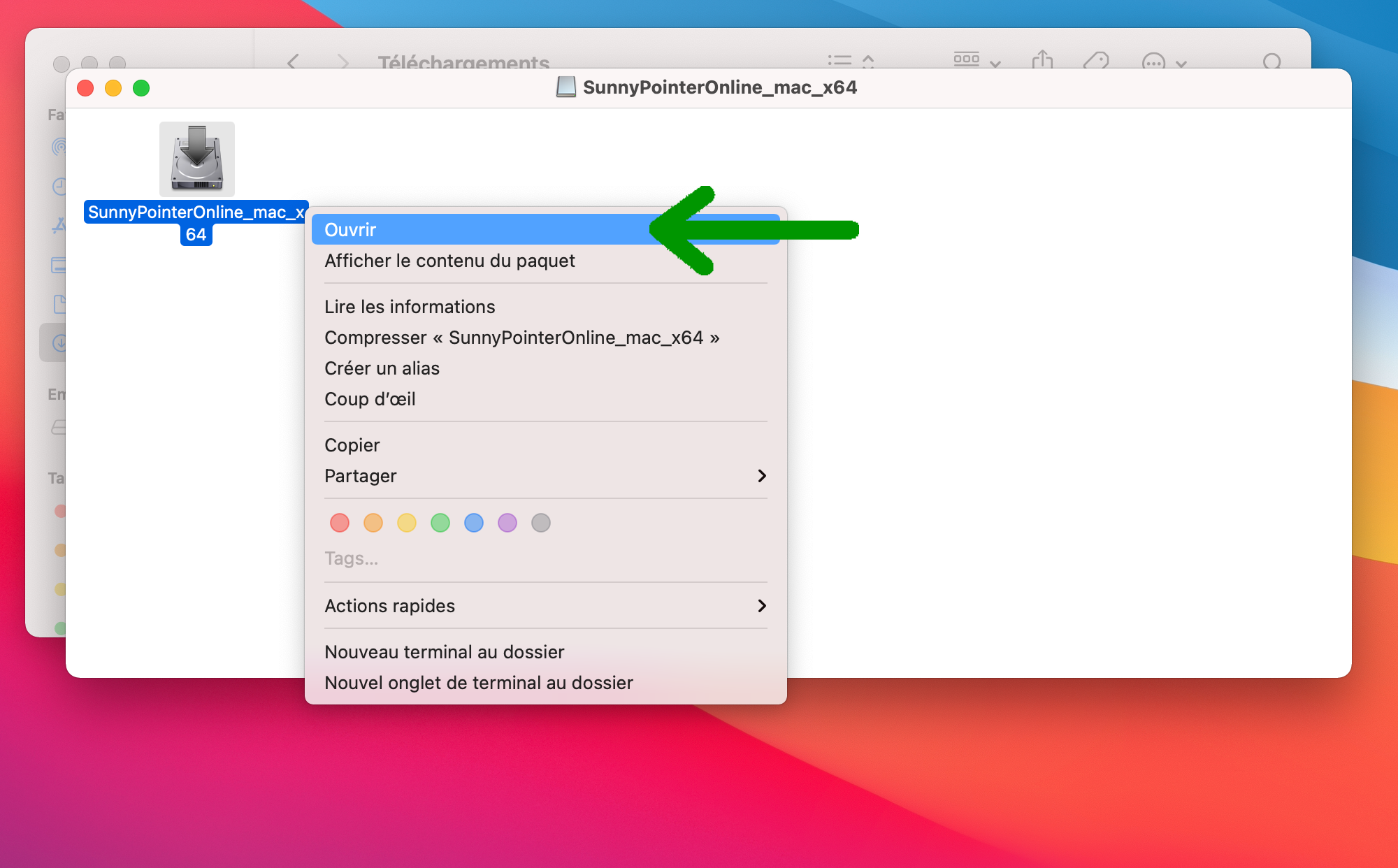The image size is (1398, 868).
Task: Select Nouveau terminal au dossier
Action: 444,652
